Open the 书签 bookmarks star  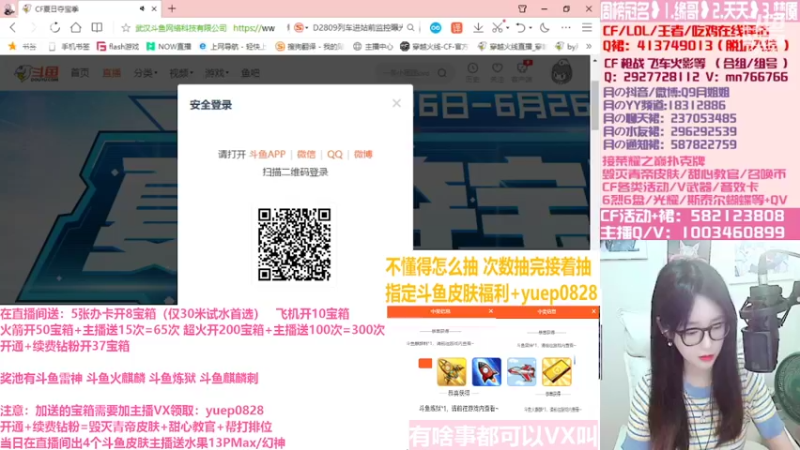click(x=22, y=46)
